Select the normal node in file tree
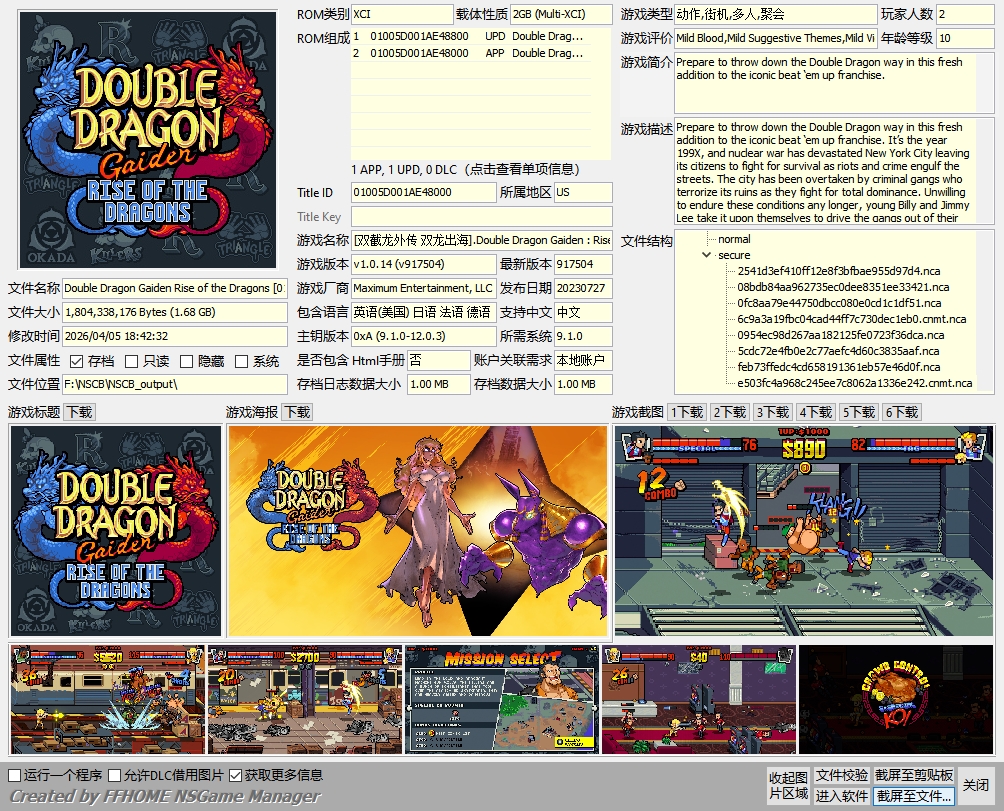This screenshot has width=1004, height=811. point(734,239)
